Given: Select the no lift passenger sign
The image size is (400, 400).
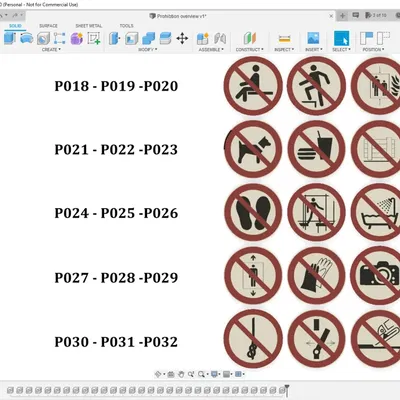Looking at the screenshot, I should (x=253, y=276).
